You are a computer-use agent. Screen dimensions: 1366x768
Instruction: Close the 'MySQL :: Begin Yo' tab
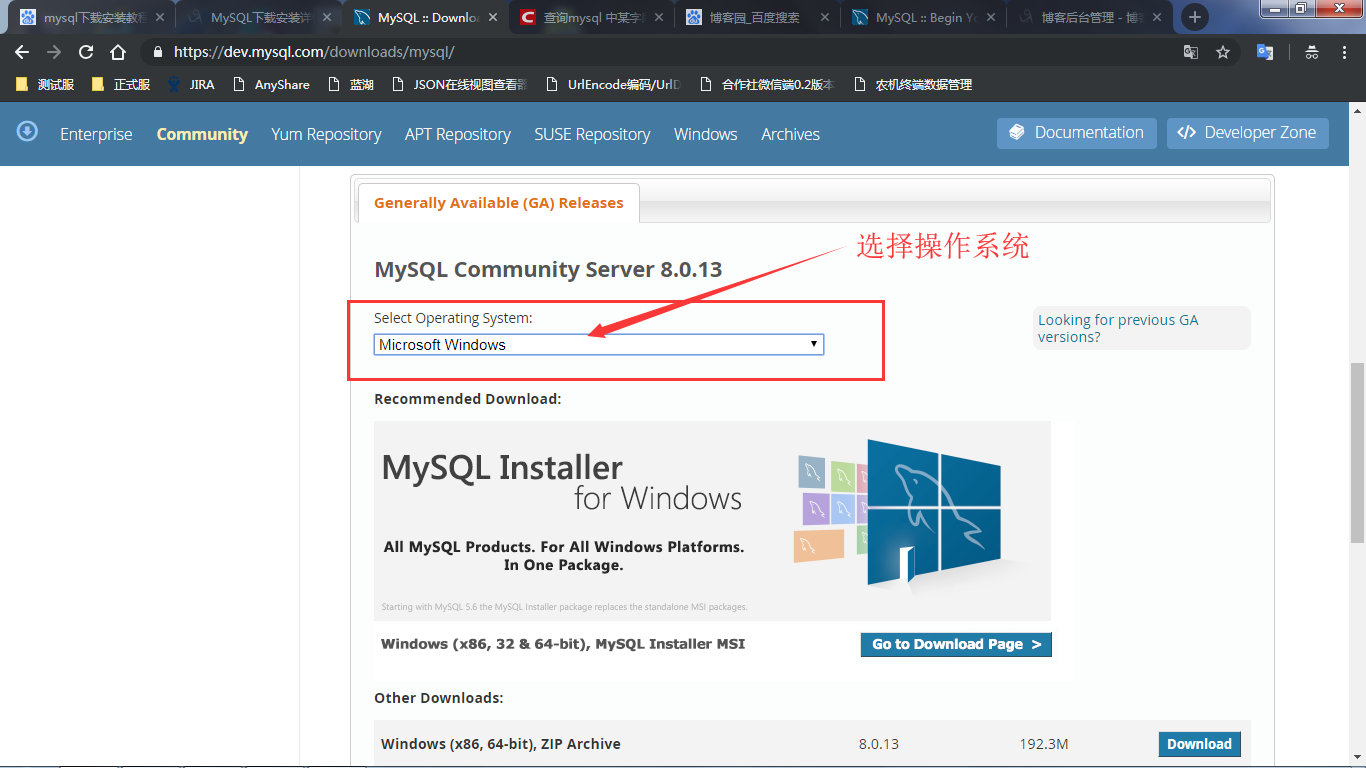click(991, 17)
